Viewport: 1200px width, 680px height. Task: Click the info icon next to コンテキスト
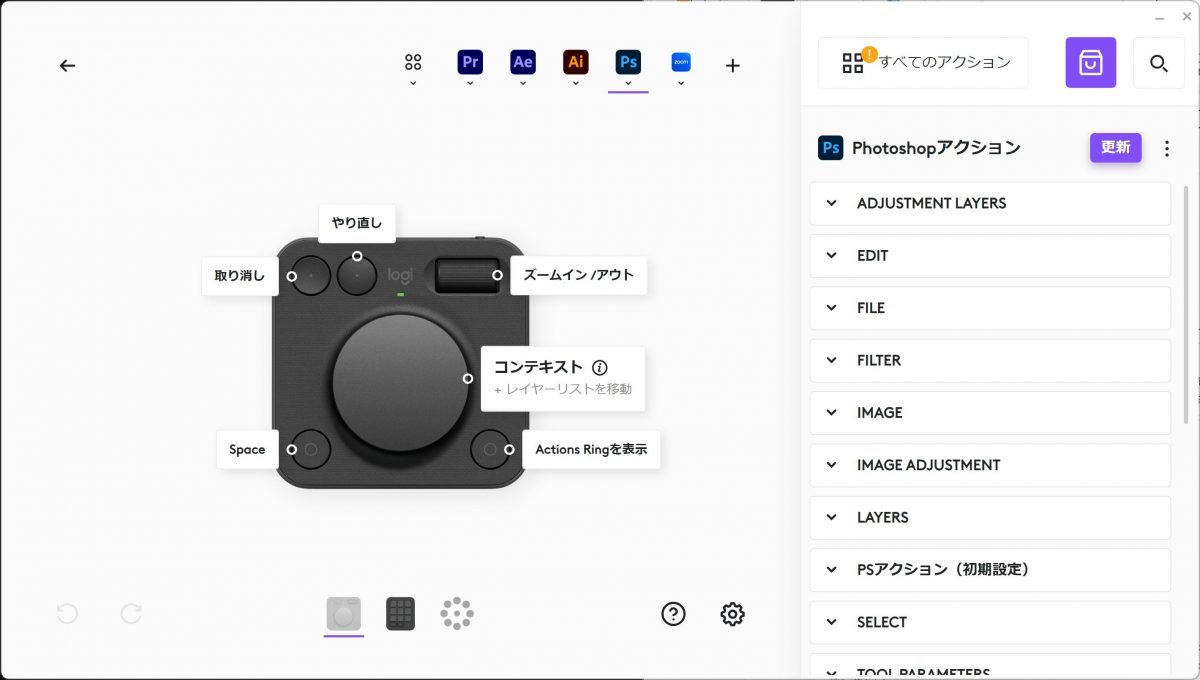tap(600, 367)
